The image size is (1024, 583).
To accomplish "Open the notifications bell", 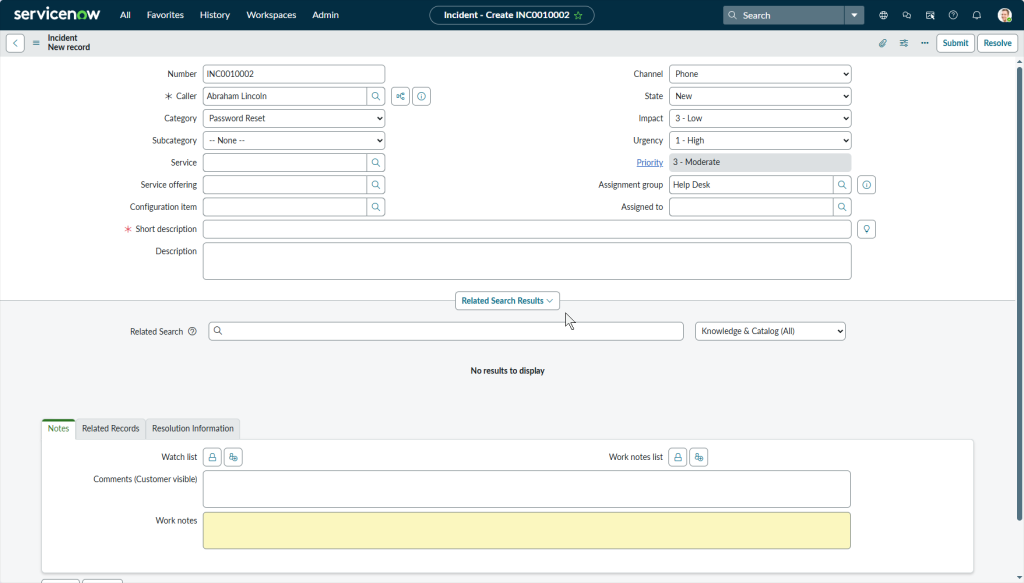I will [x=976, y=15].
